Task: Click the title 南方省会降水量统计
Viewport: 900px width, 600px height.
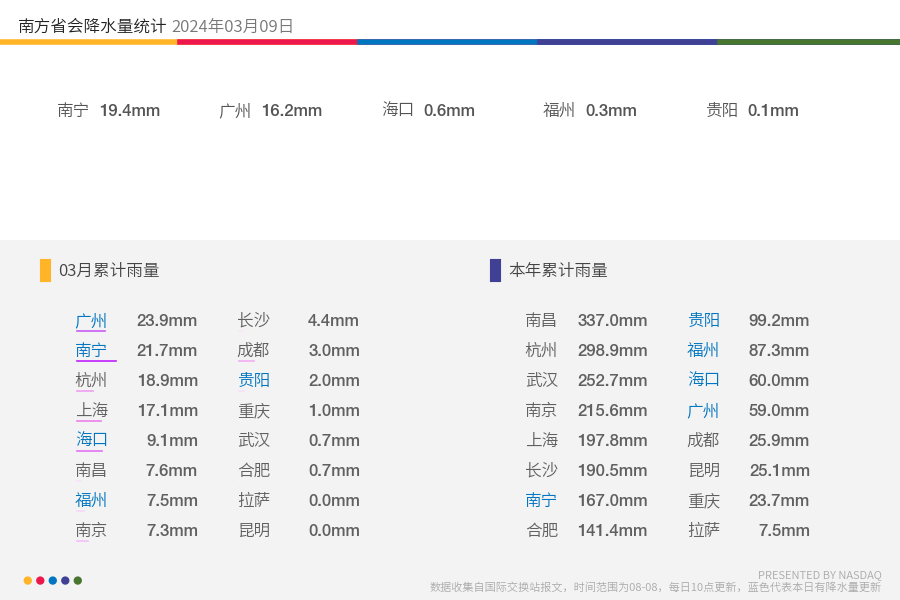Action: click(92, 26)
